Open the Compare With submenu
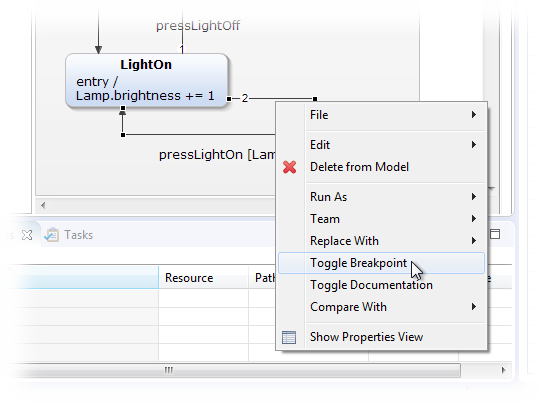The image size is (546, 403). [x=381, y=307]
